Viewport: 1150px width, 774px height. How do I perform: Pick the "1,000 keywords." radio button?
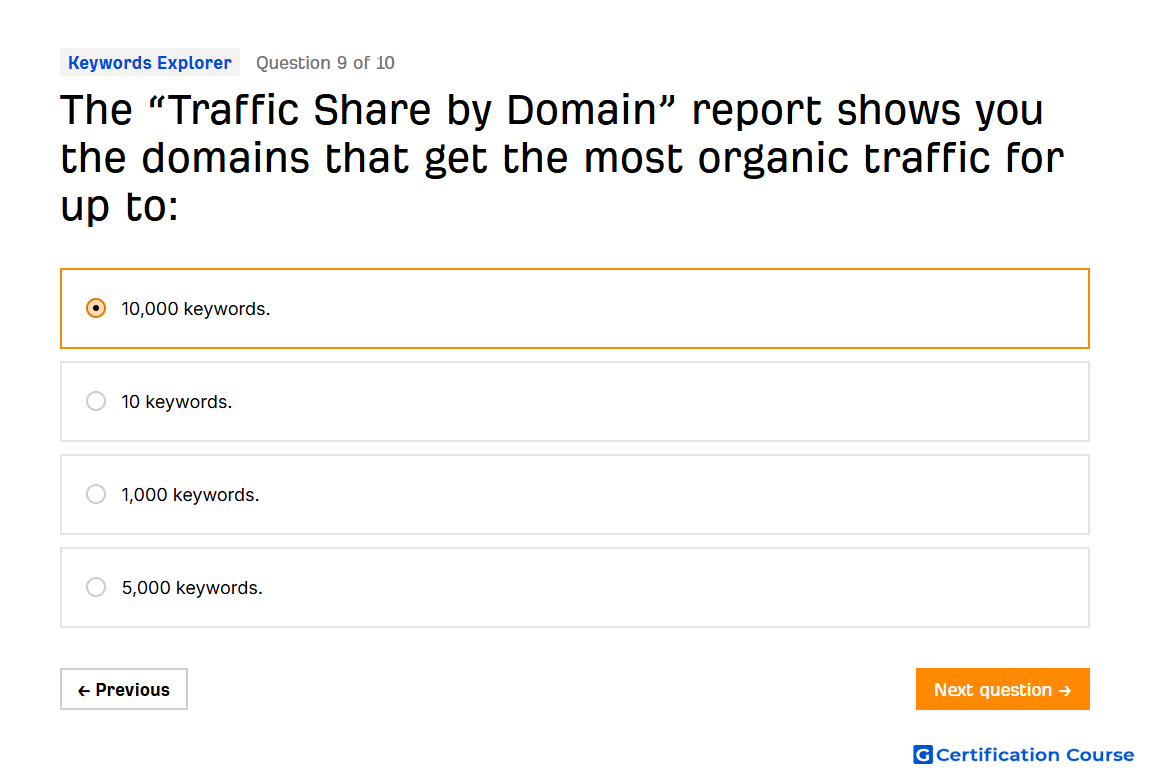pos(95,494)
